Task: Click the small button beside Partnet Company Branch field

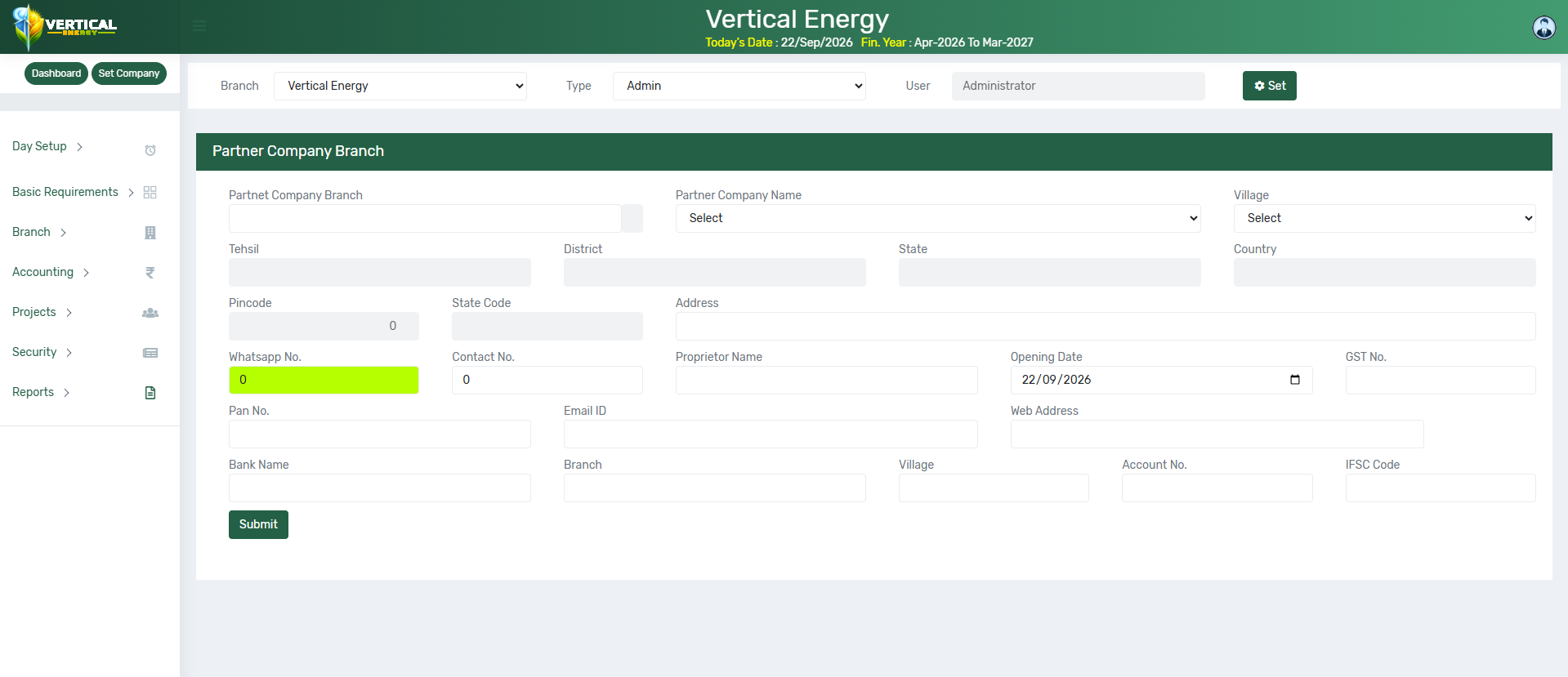Action: click(632, 218)
